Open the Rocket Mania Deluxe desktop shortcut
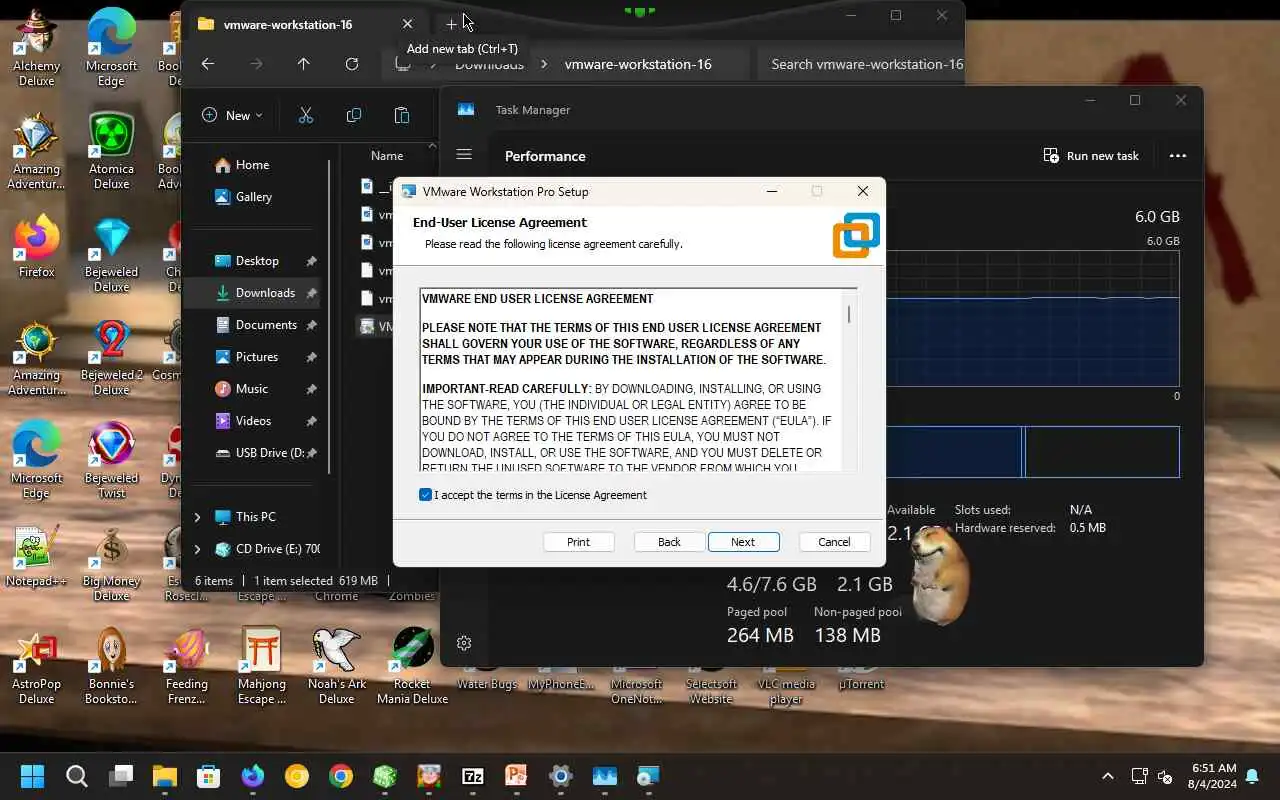This screenshot has height=800, width=1280. 412,666
